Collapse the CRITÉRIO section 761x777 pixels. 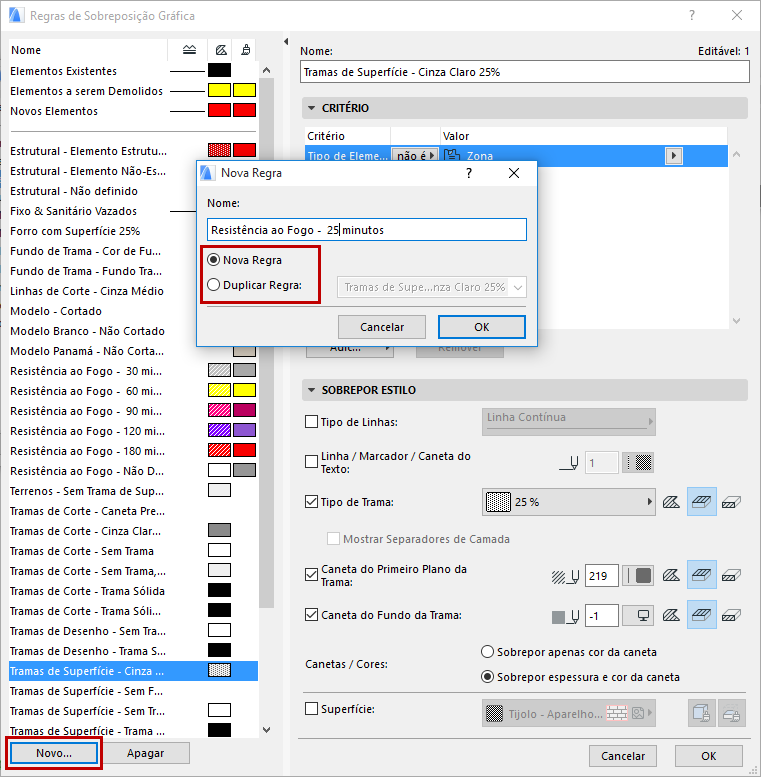(311, 108)
